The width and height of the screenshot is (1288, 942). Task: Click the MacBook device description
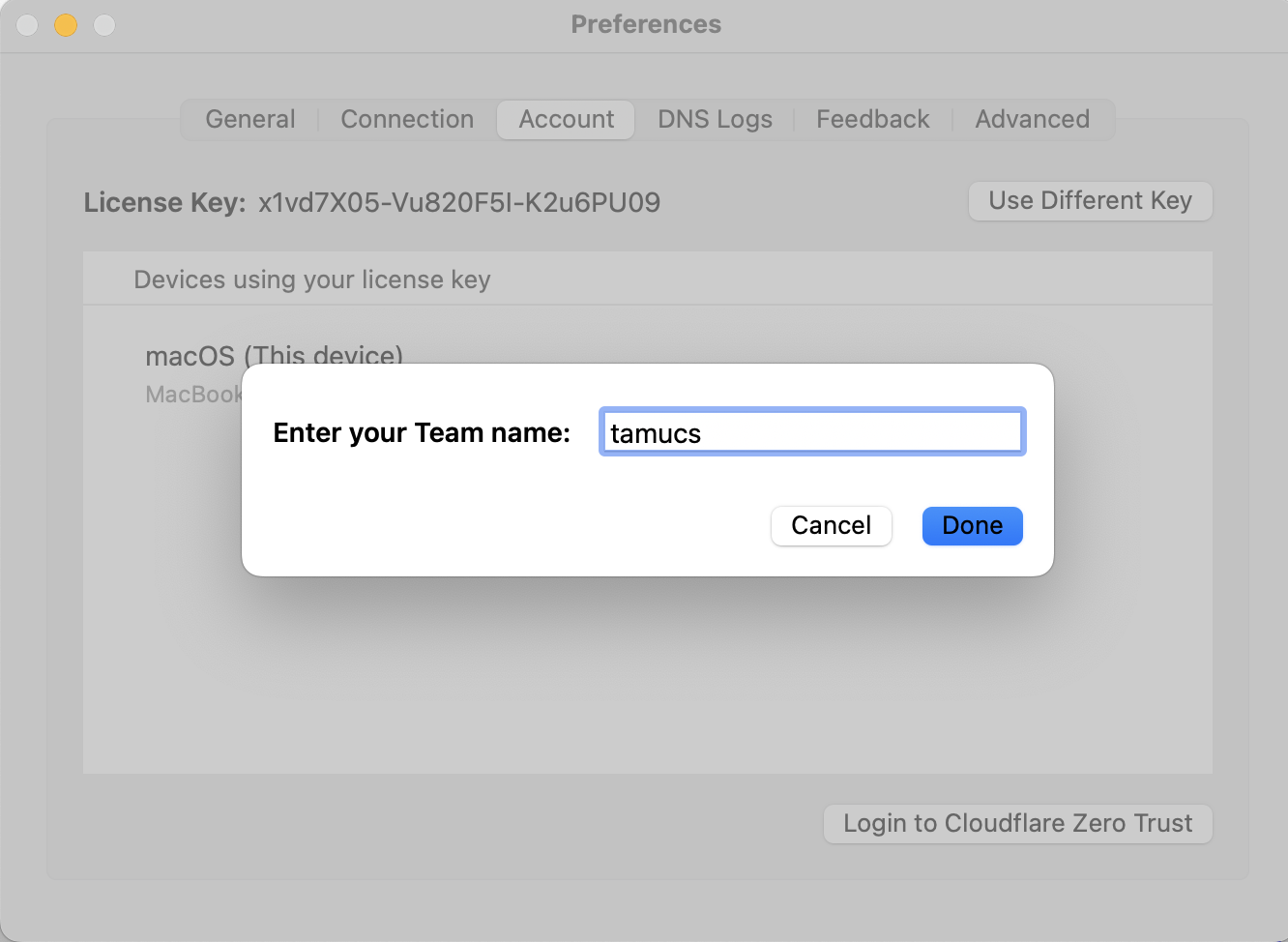pyautogui.click(x=193, y=394)
